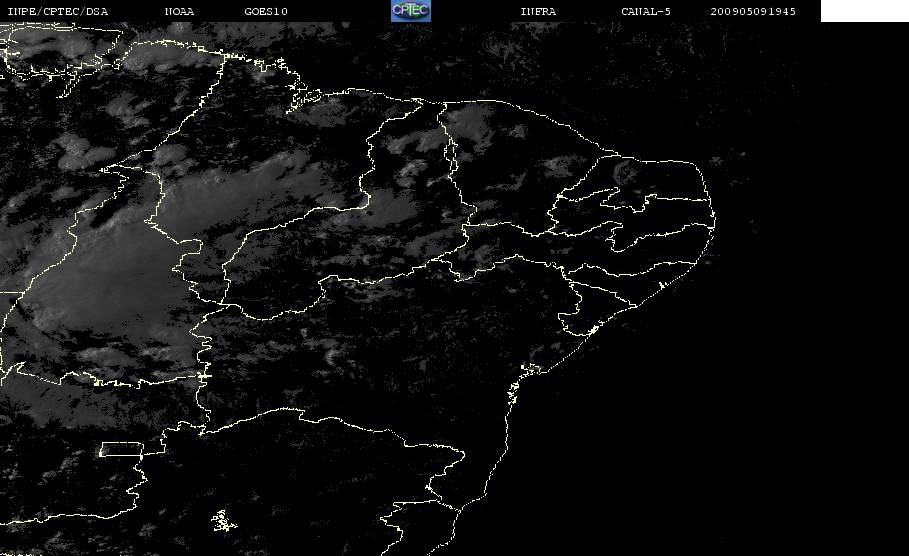Screen dimensions: 909x556
Task: Select the GOES10 satellite label
Action: point(266,12)
